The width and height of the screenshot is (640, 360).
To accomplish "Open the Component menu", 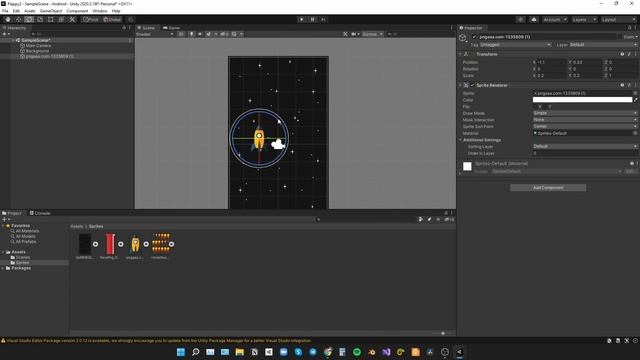I will (77, 11).
